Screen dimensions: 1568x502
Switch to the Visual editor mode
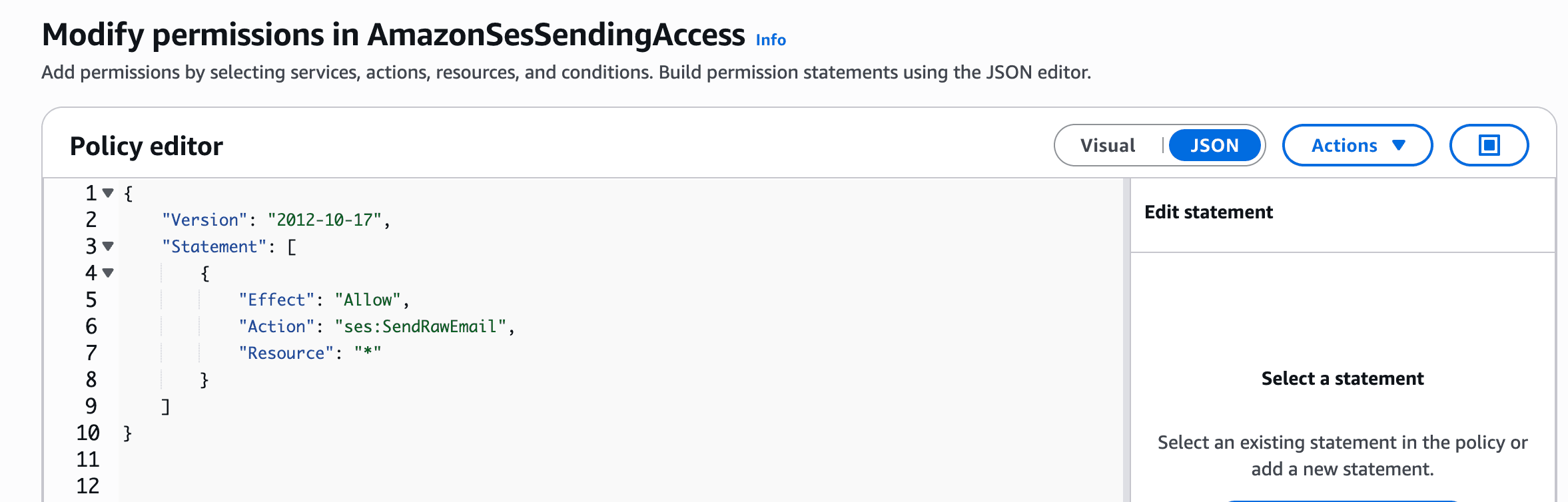tap(1108, 144)
